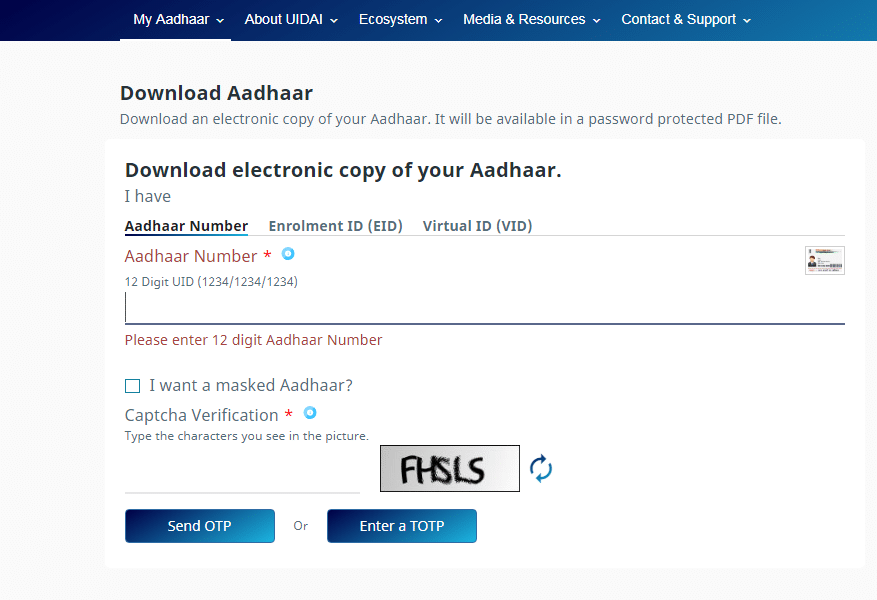Click the captcha refresh icon

tap(541, 468)
